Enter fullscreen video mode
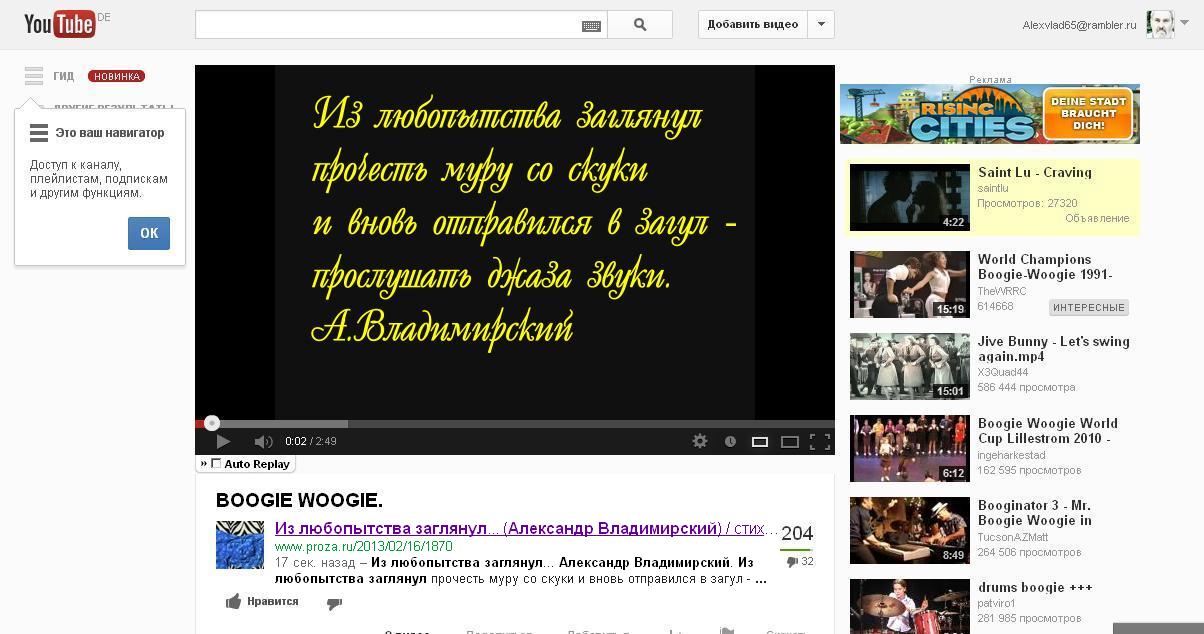Viewport: 1204px width, 634px height. point(820,441)
